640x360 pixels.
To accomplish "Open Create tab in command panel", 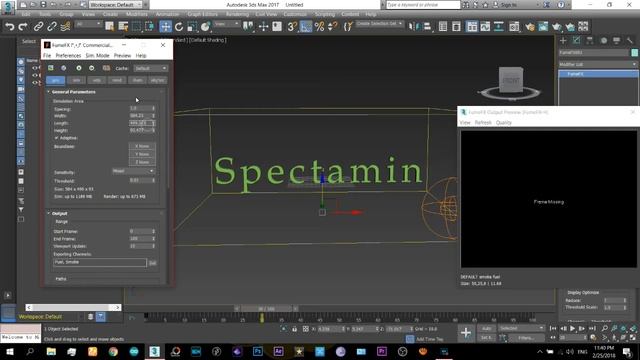I will 563,40.
